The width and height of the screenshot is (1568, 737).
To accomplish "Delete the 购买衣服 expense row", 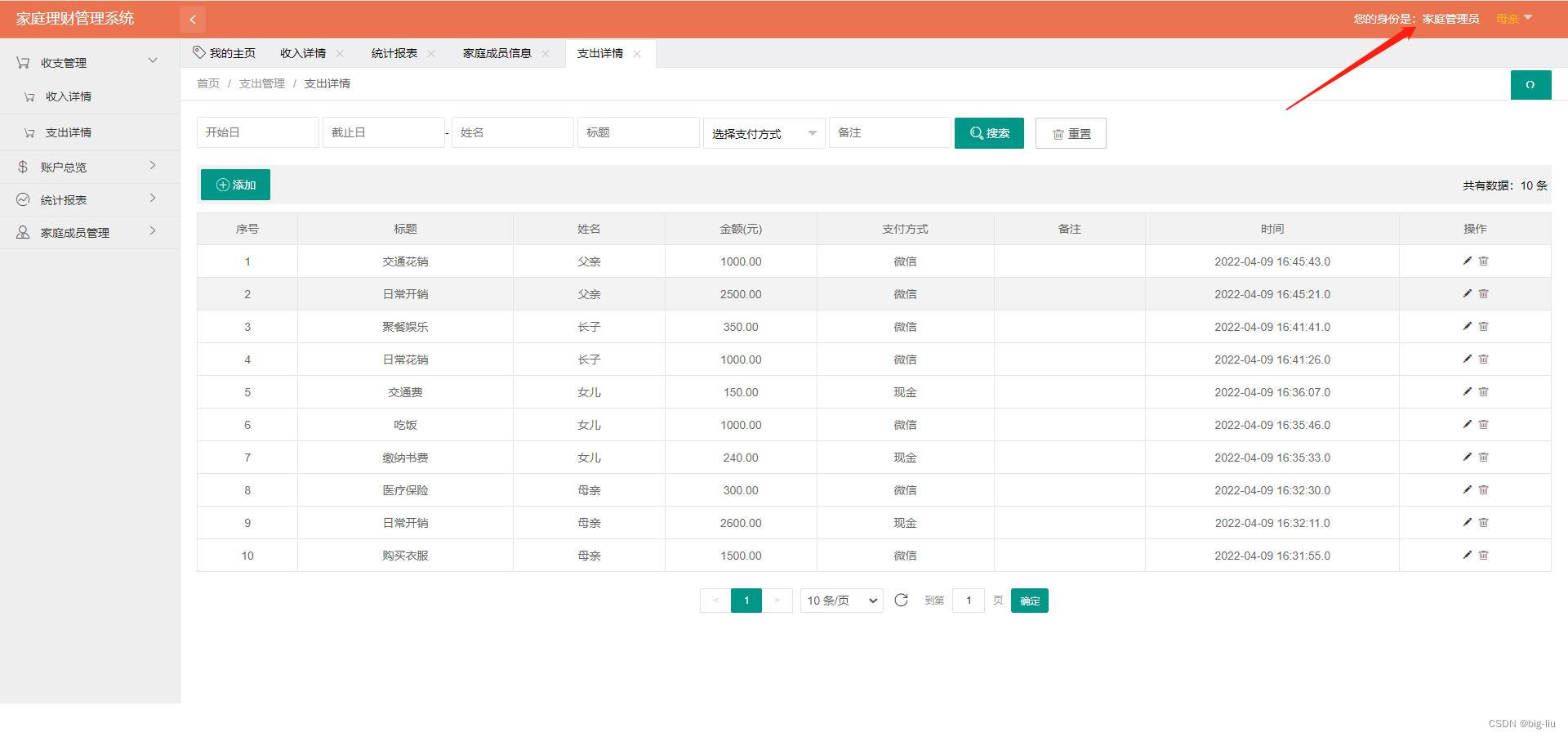I will click(1484, 555).
